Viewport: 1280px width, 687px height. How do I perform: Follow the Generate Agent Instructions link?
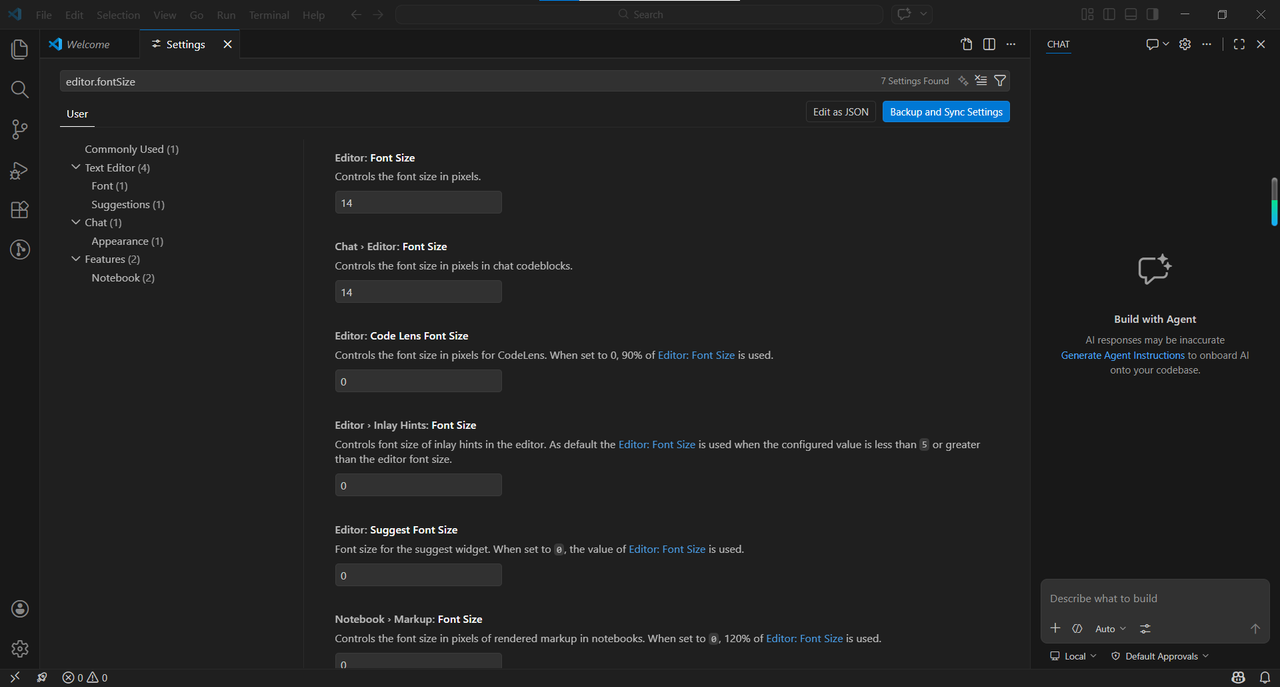pyautogui.click(x=1122, y=355)
